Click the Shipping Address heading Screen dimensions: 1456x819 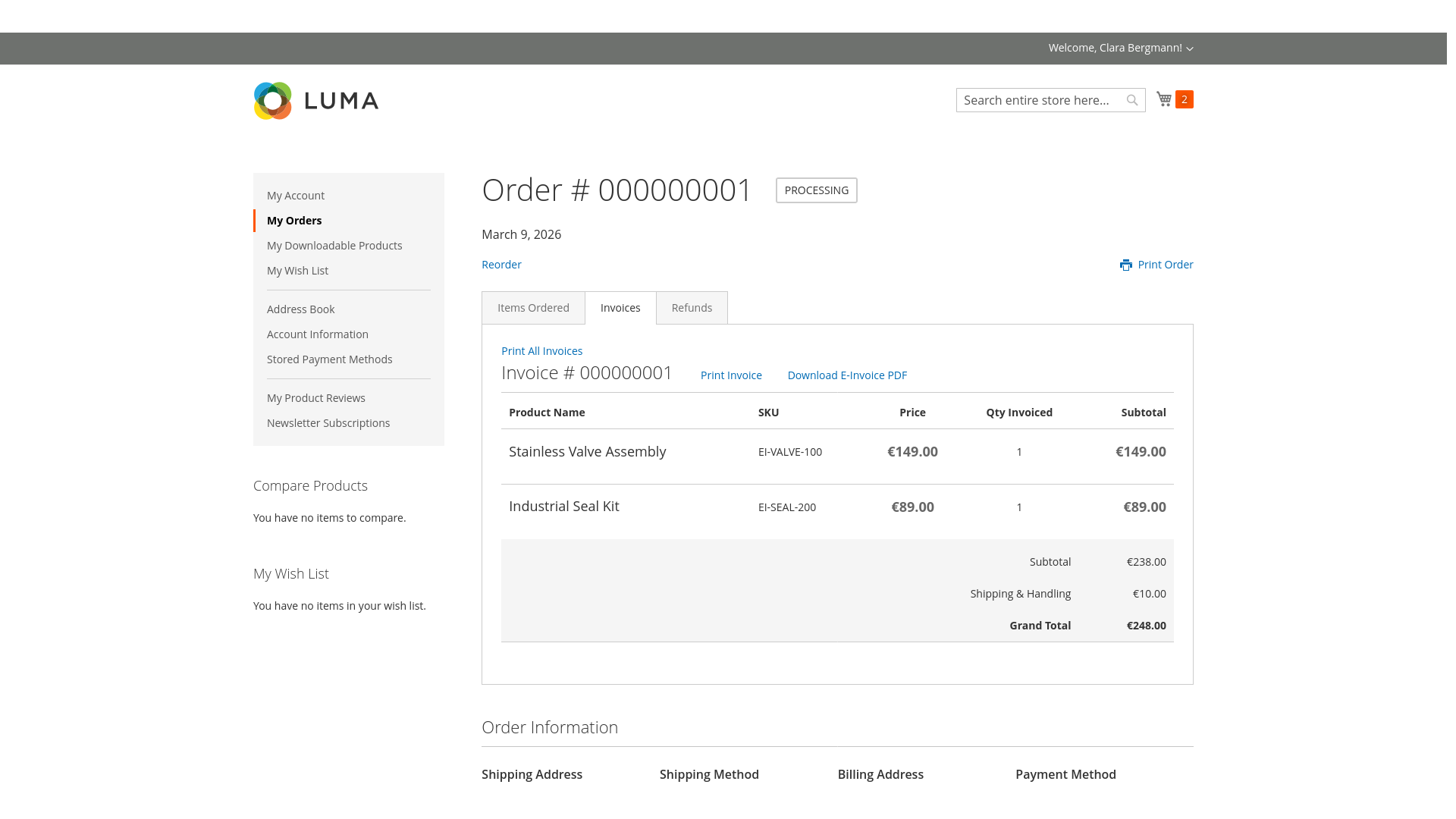tap(532, 774)
